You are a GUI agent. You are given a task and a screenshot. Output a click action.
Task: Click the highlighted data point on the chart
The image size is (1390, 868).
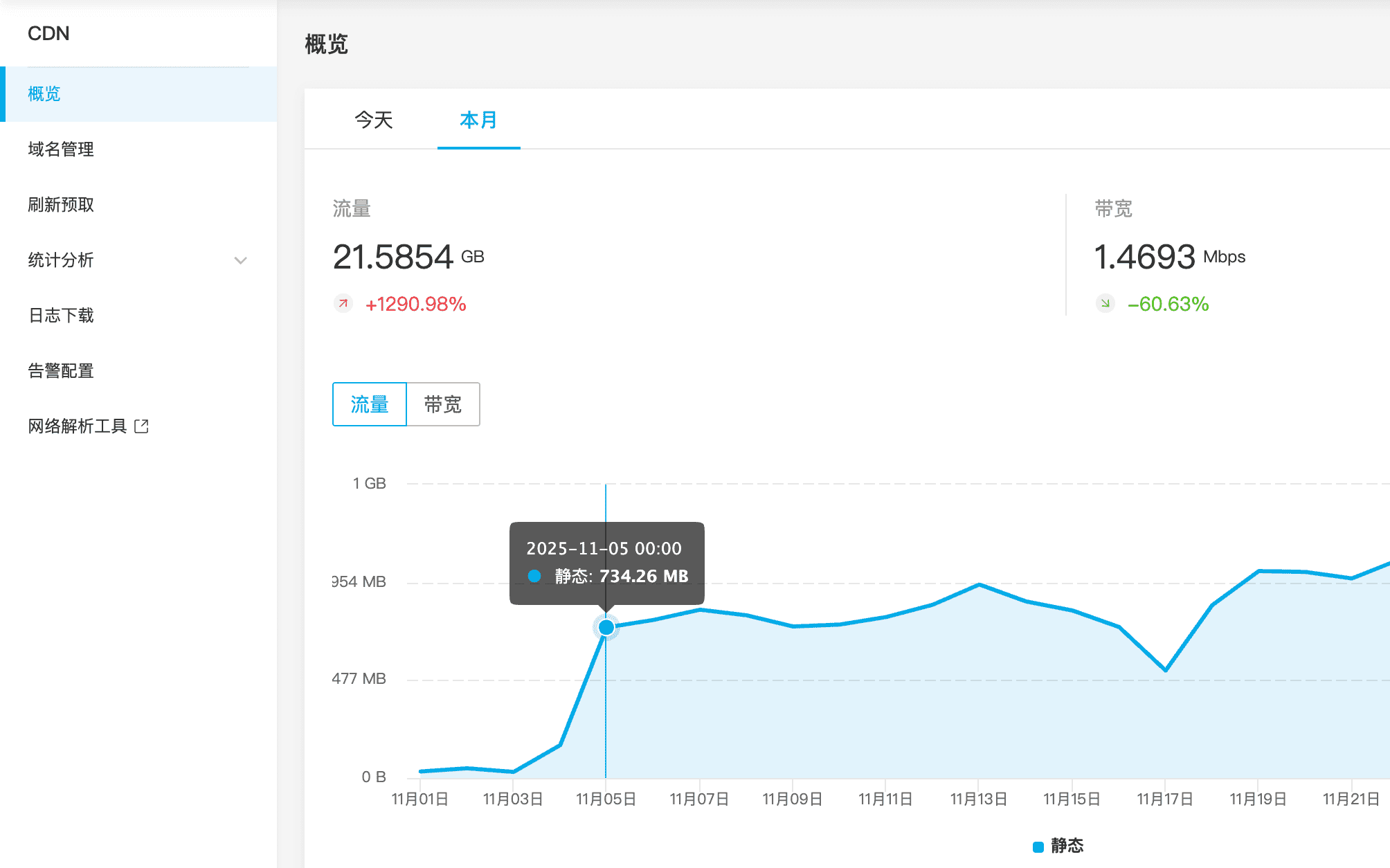606,627
